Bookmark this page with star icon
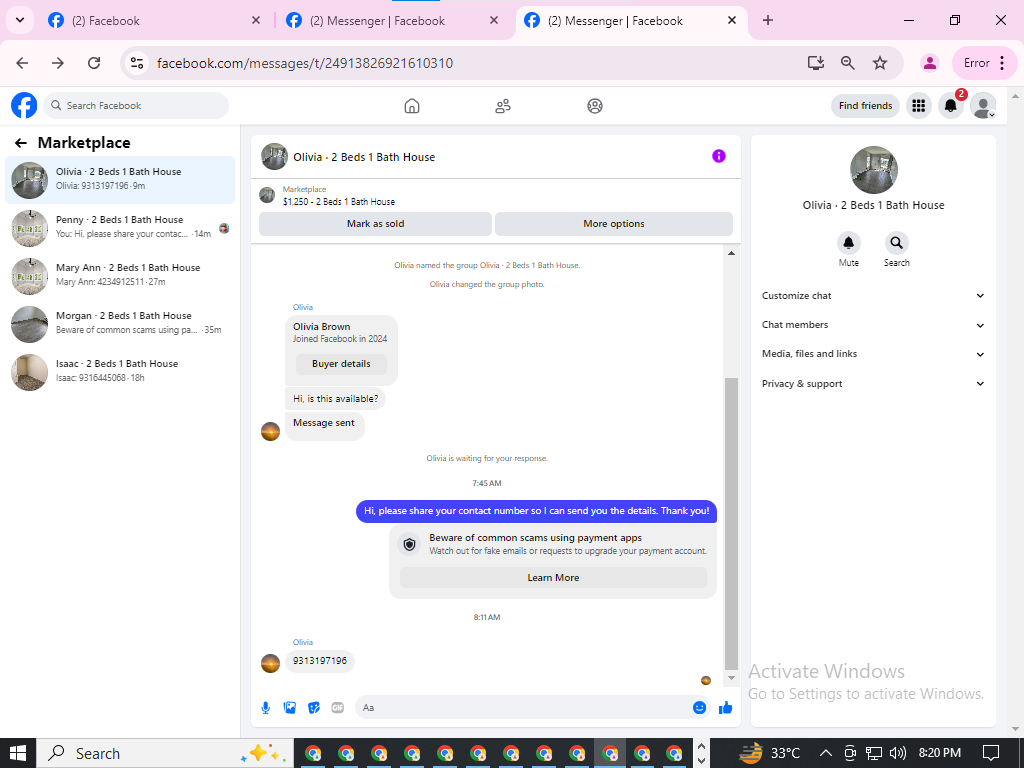1024x768 pixels. [x=880, y=63]
